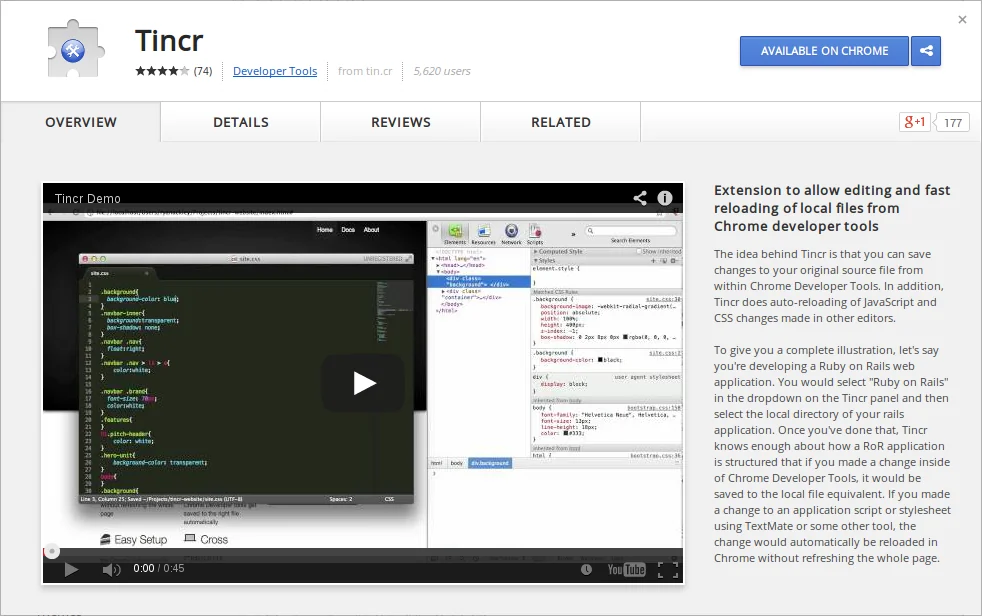Click the Tincr puzzle-piece extension icon
Screen dimensions: 982x616
tap(74, 49)
